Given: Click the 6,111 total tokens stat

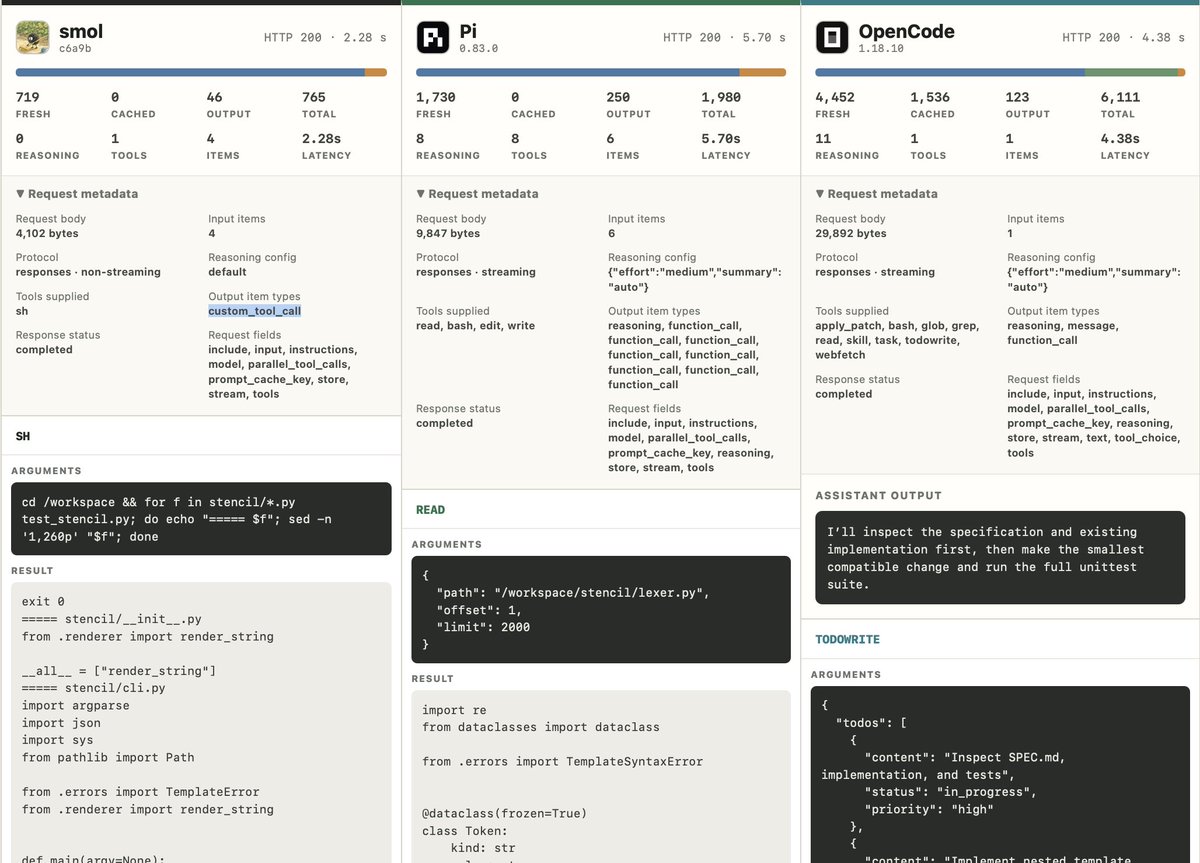Looking at the screenshot, I should [x=1121, y=104].
